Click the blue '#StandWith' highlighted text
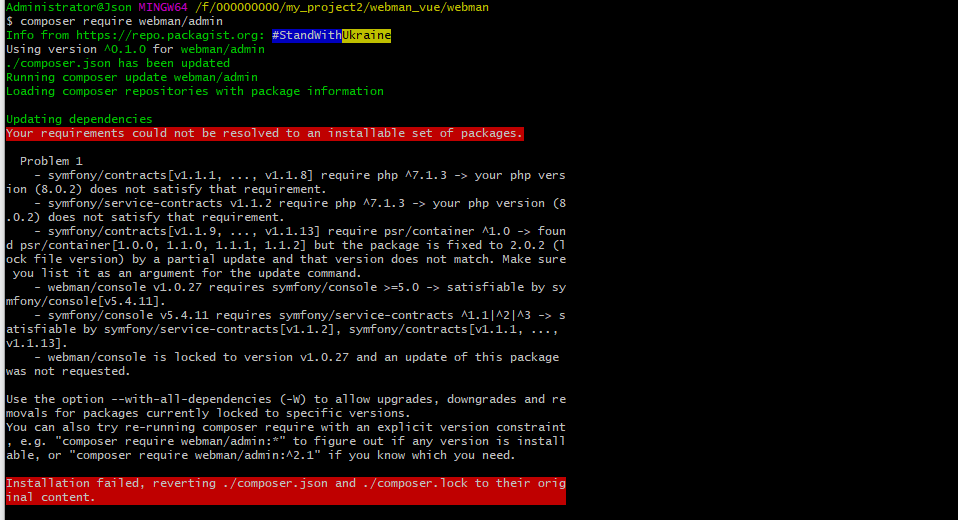The width and height of the screenshot is (958, 520). [307, 35]
